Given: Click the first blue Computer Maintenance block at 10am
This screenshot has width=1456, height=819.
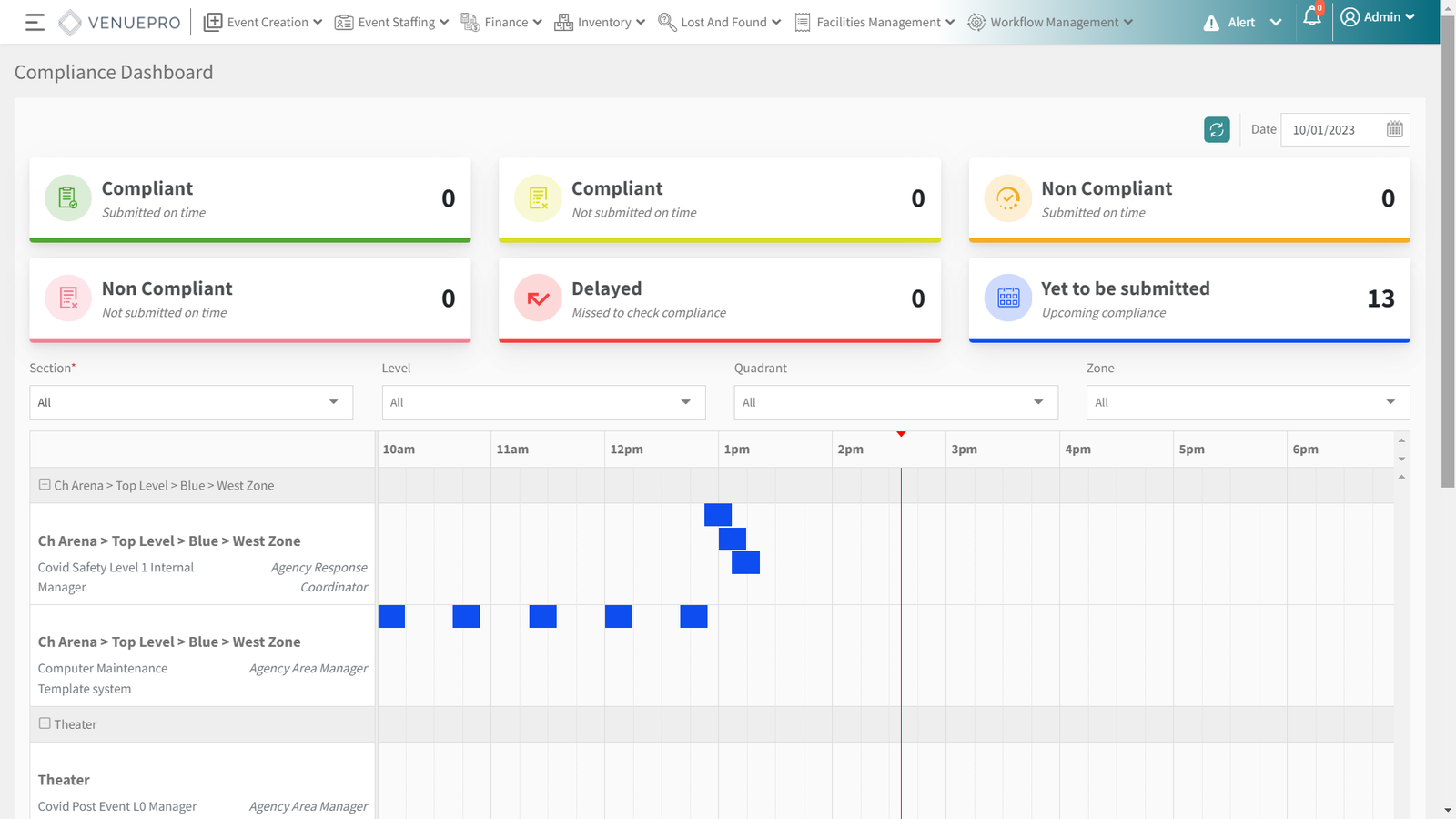Looking at the screenshot, I should point(391,617).
